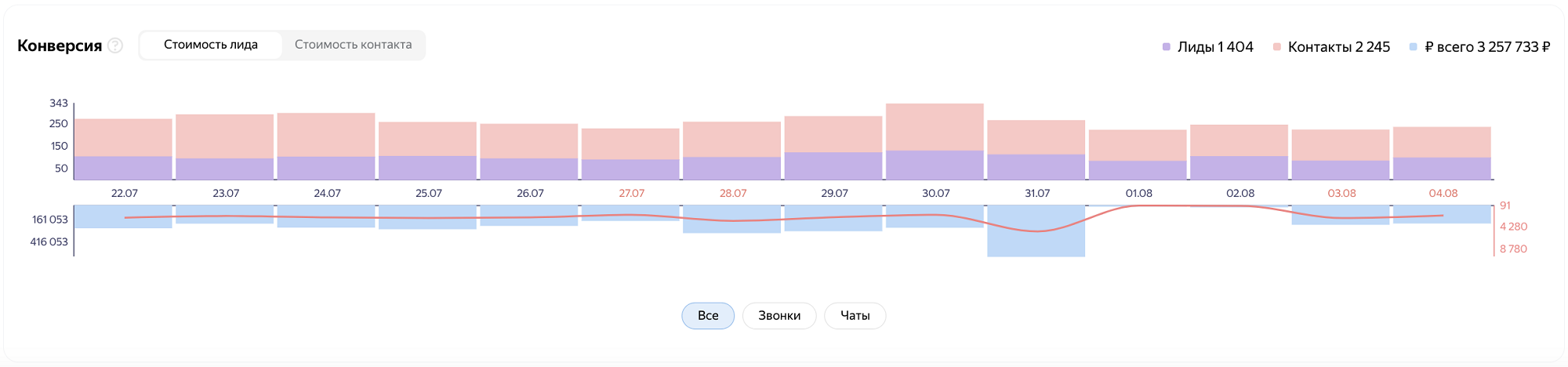
Task: Click the pink Контакты legend swatch
Action: click(x=1277, y=47)
